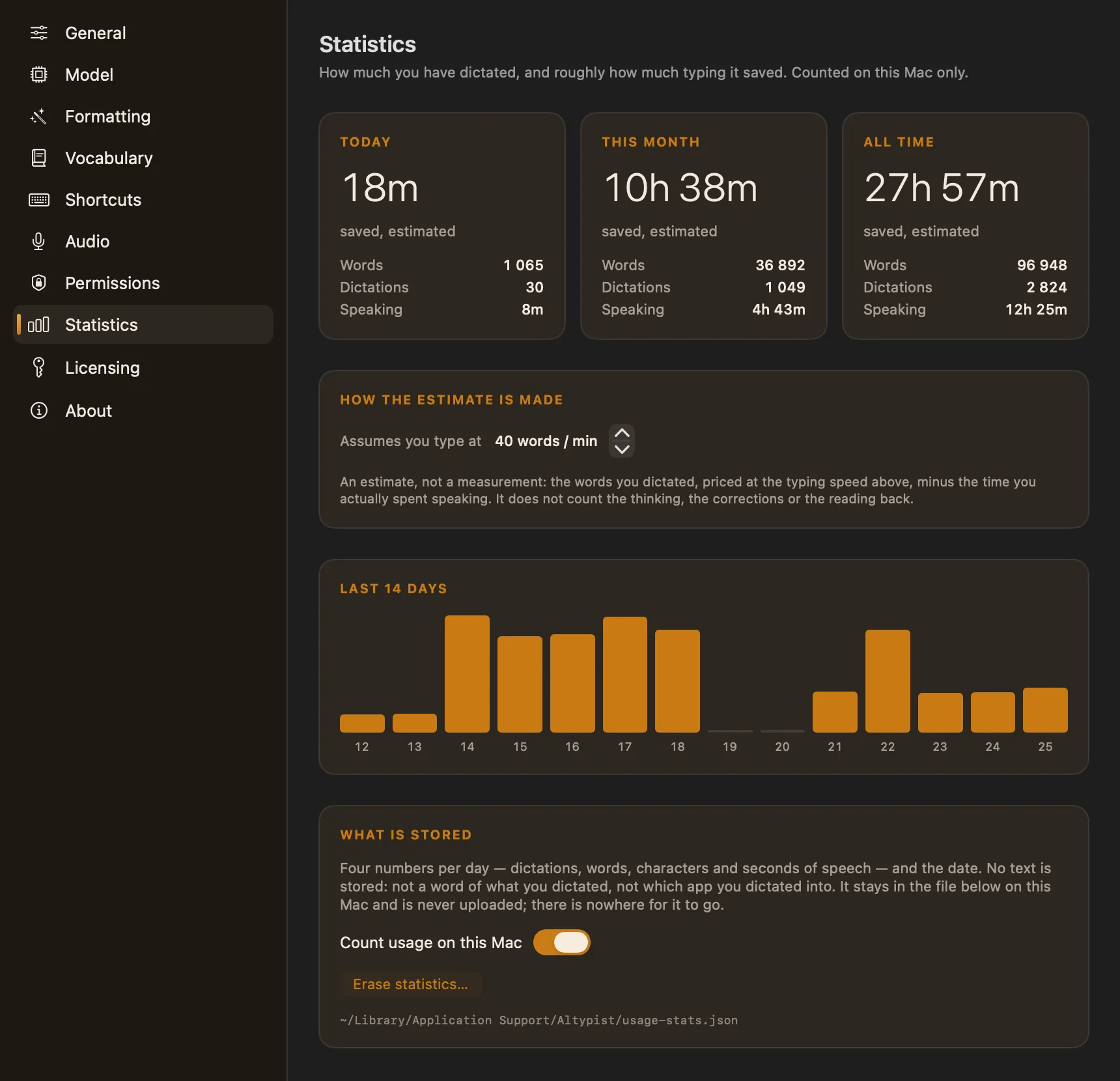
Task: Open General settings via its sliders icon
Action: [39, 33]
